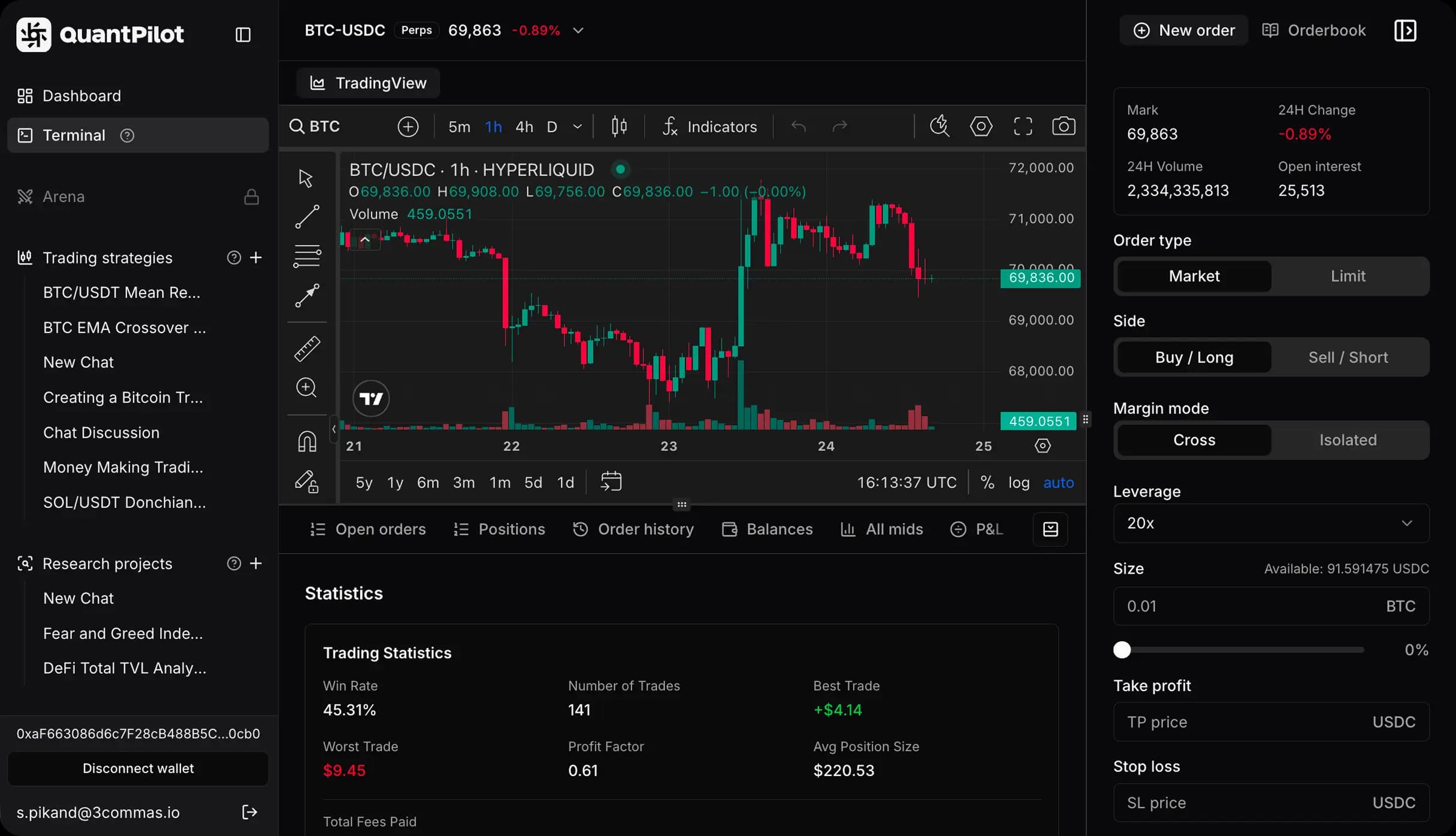Click the magnet mode icon
This screenshot has width=1456, height=836.
click(x=307, y=441)
